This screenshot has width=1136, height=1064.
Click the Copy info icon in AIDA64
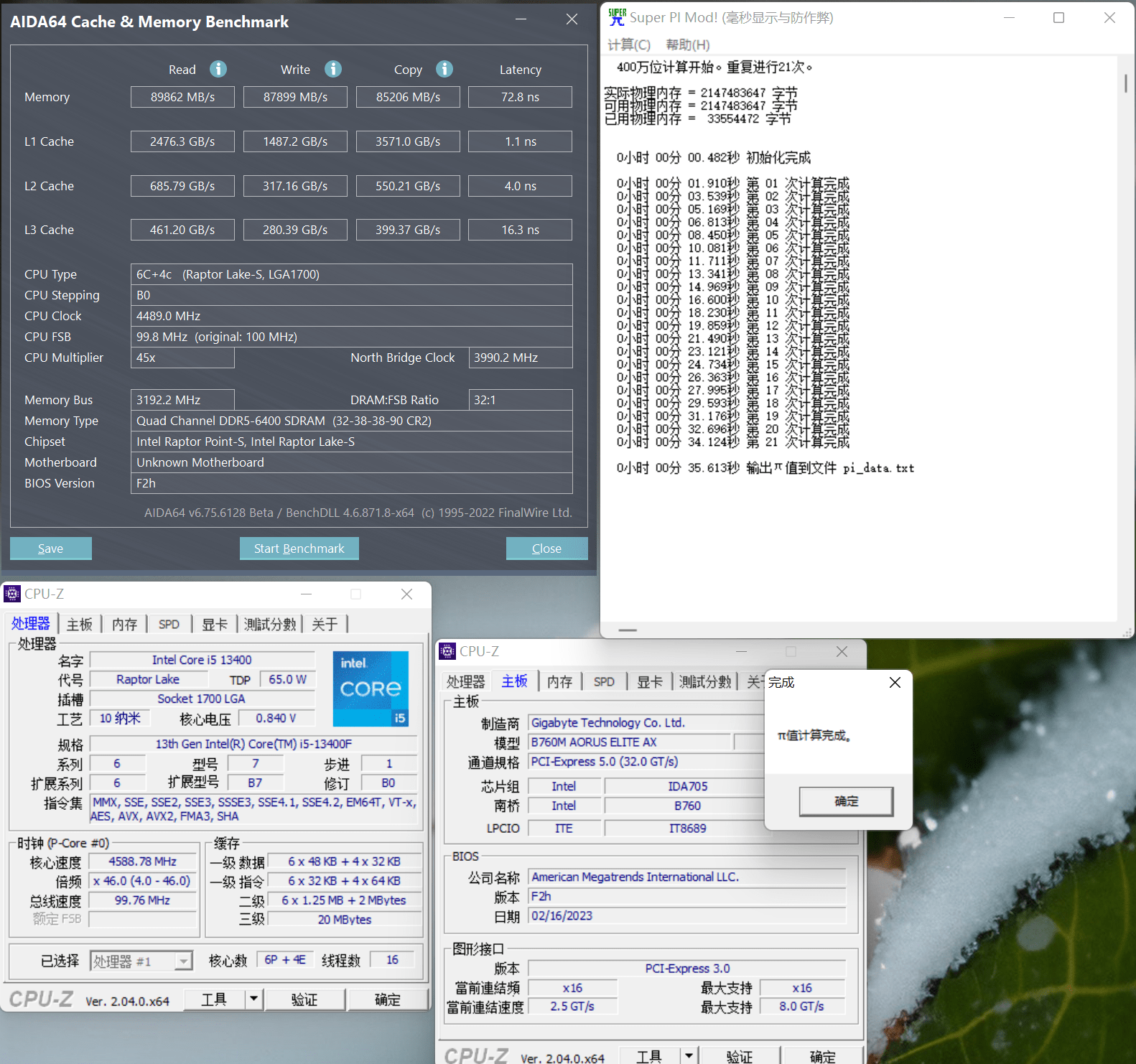pyautogui.click(x=444, y=69)
